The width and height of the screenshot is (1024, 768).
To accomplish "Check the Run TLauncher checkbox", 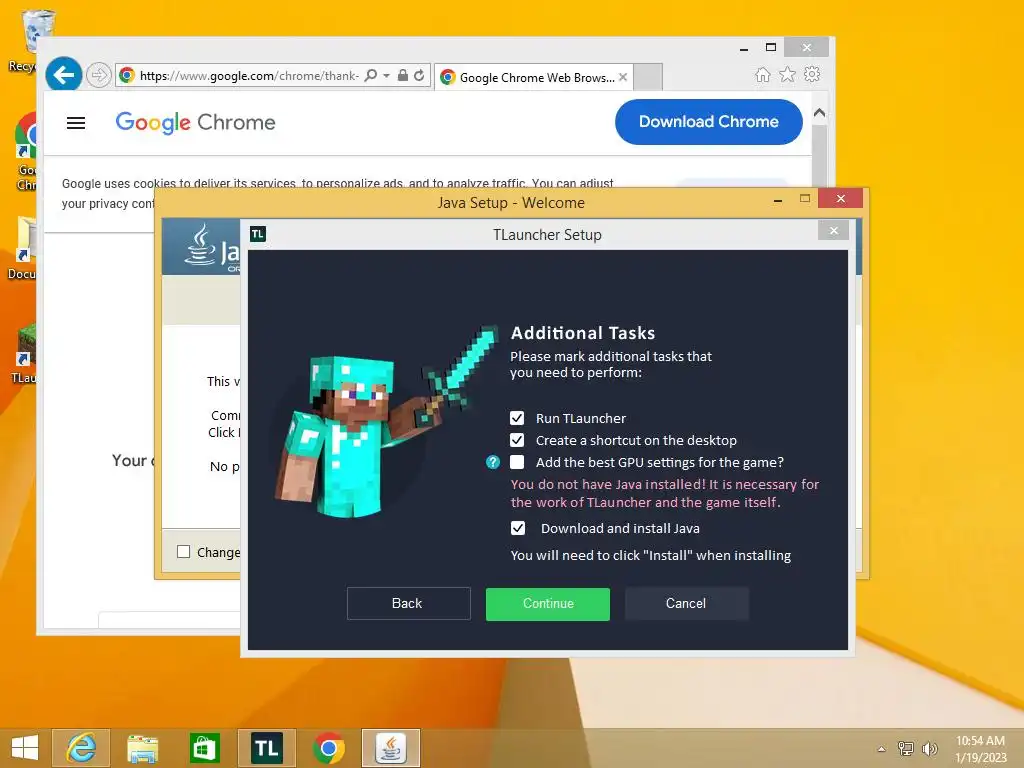I will [x=517, y=418].
